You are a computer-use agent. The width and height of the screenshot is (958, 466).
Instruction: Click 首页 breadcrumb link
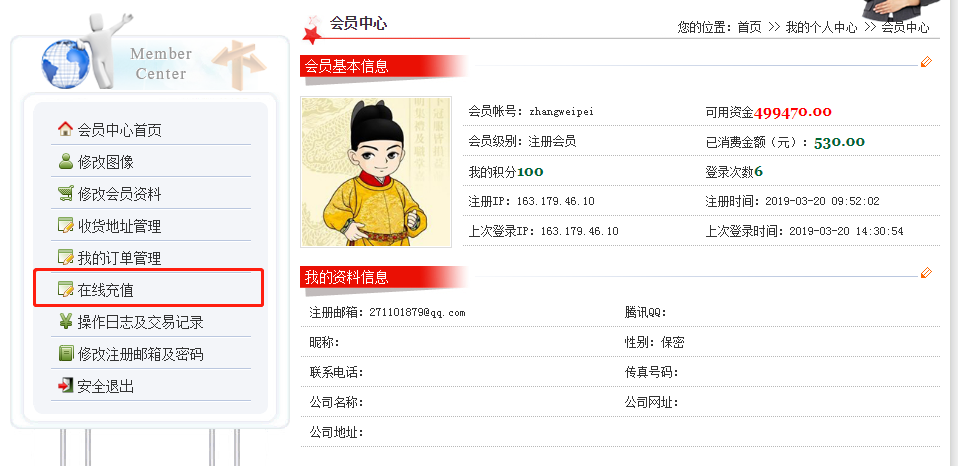tap(749, 27)
